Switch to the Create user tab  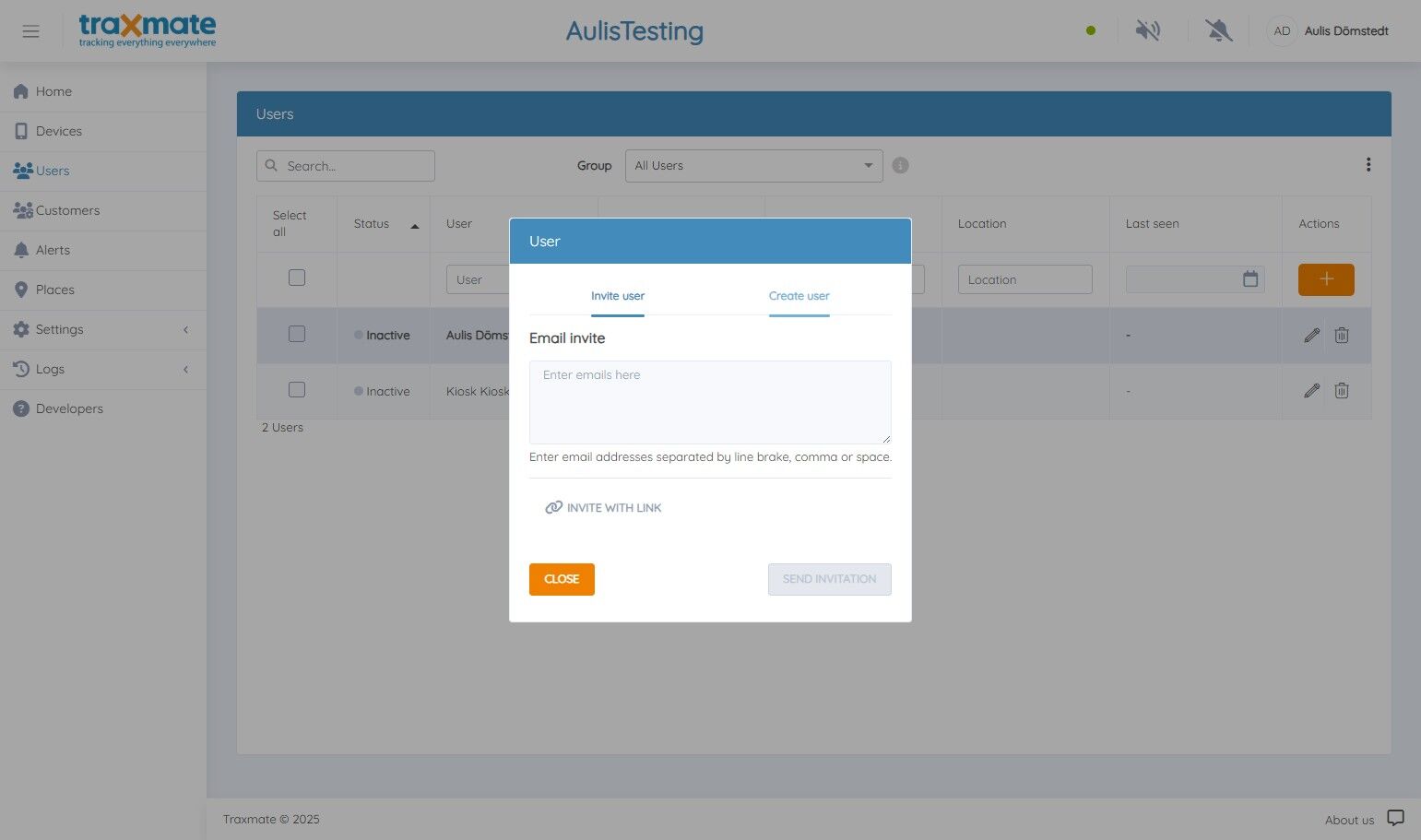tap(799, 296)
